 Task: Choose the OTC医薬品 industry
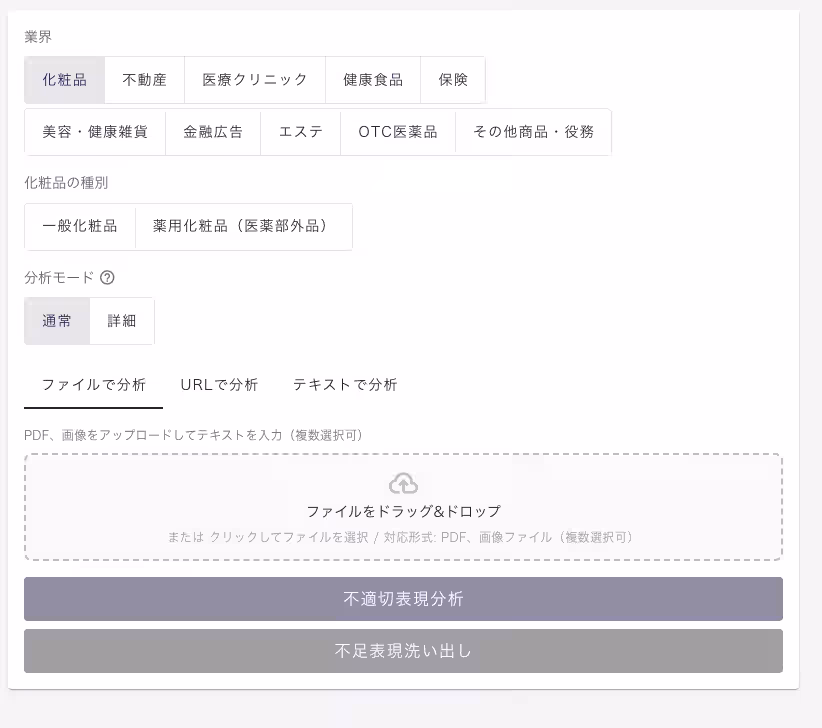397,131
